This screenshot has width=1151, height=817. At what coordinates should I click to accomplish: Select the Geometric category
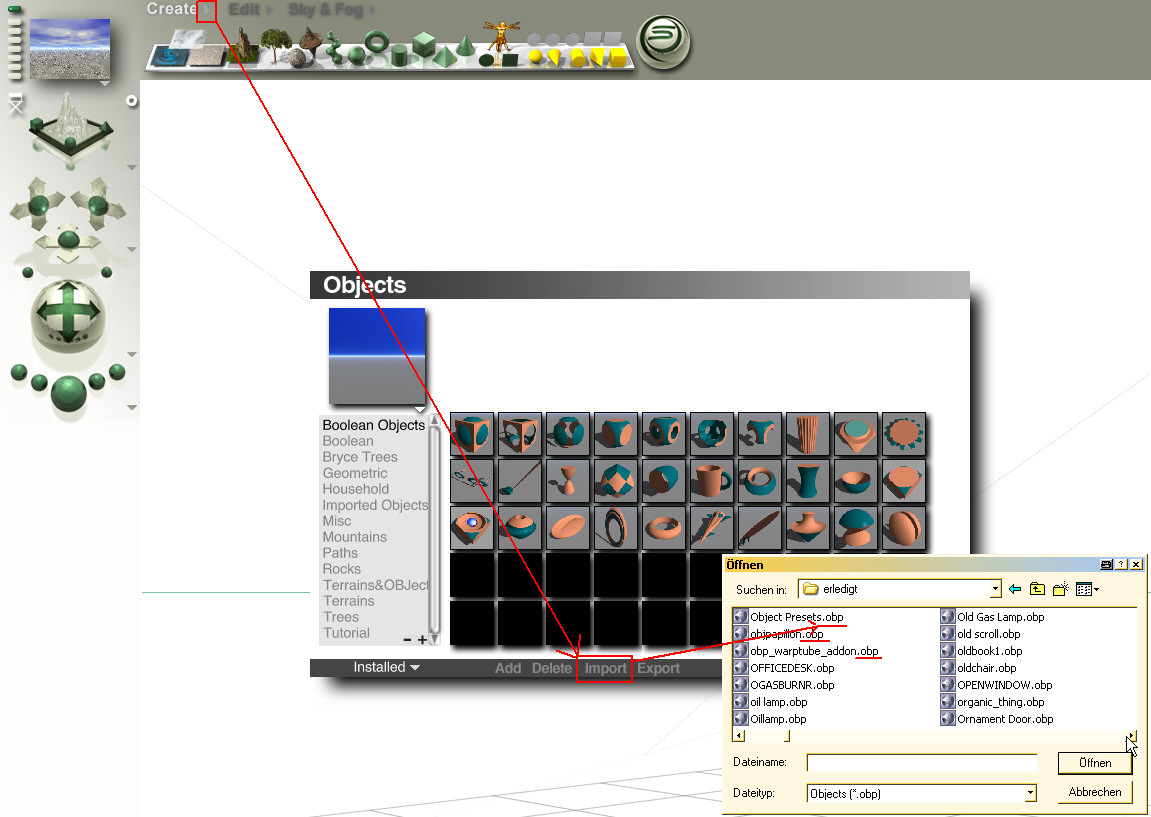point(355,473)
